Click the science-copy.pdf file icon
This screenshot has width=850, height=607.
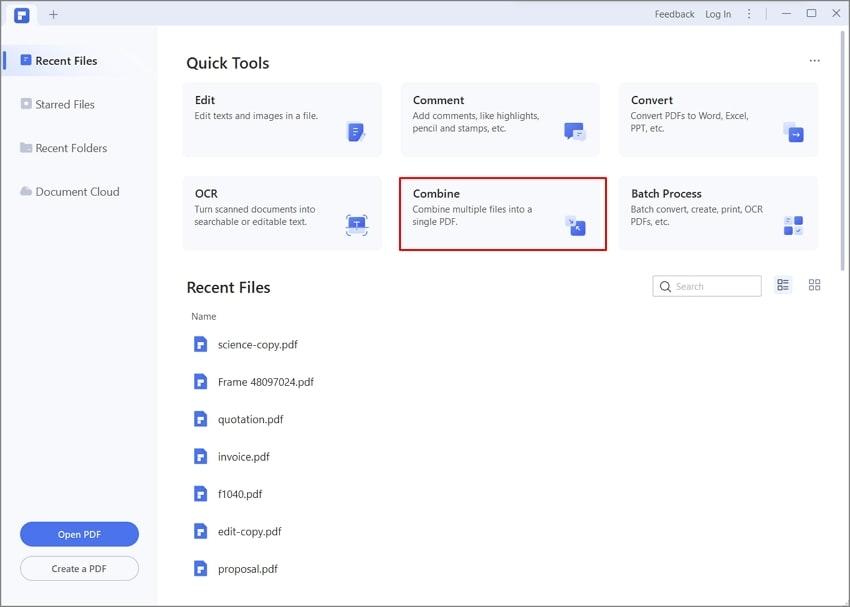pos(201,343)
